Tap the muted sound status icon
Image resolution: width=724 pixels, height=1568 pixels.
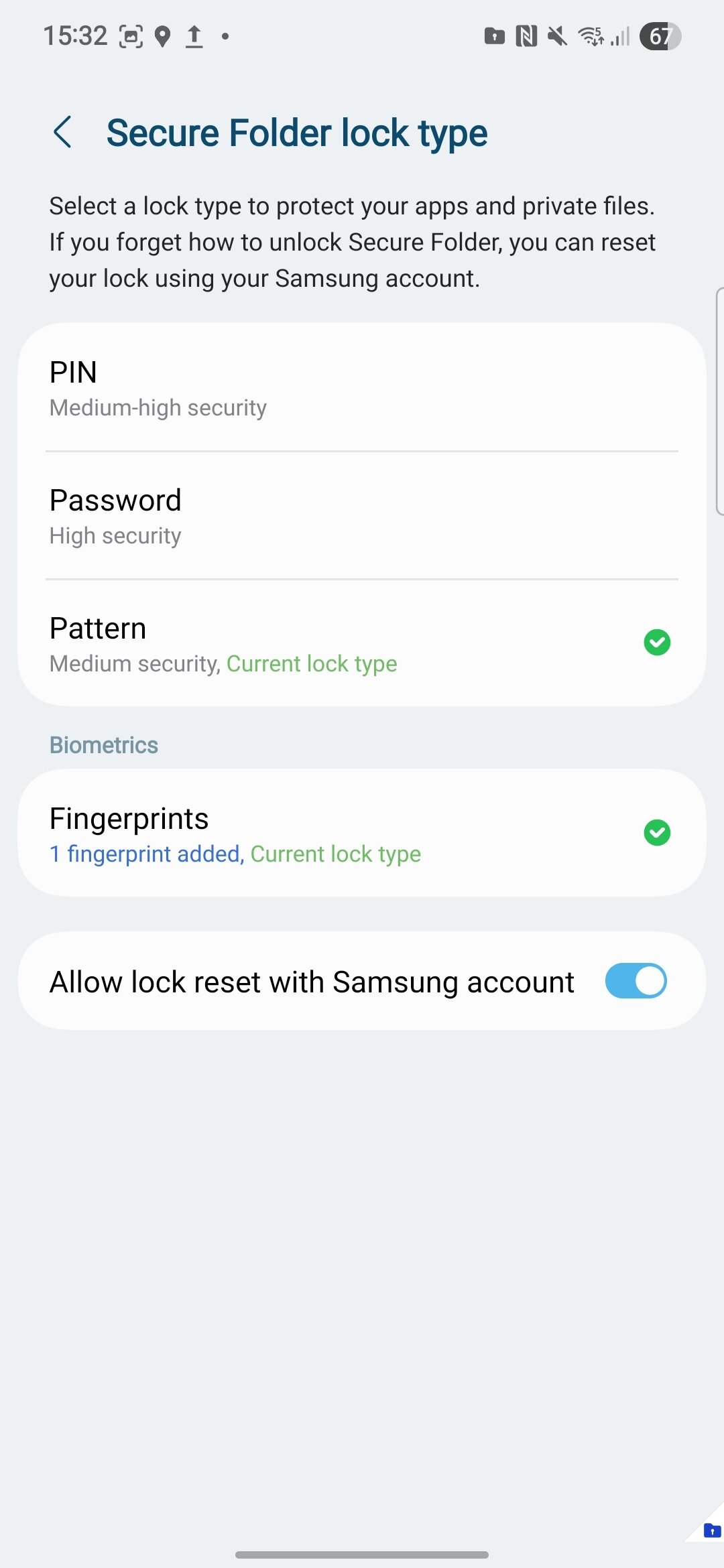(x=557, y=36)
